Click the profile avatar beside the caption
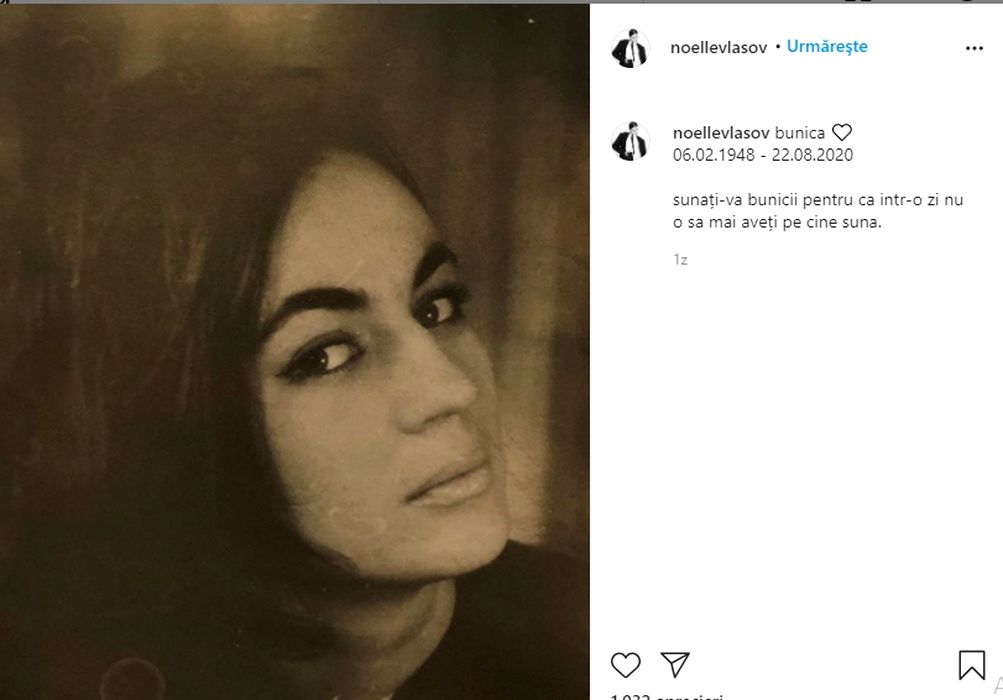The image size is (1003, 700). click(630, 142)
